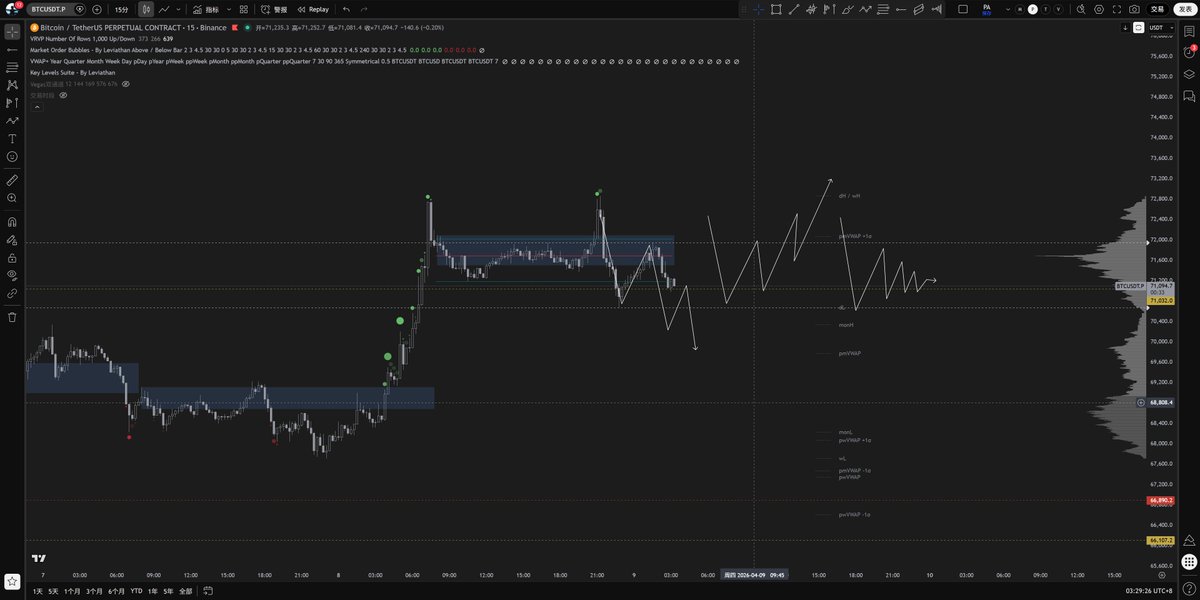Viewport: 1200px width, 600px height.
Task: Open the 15分 interval selector
Action: click(122, 9)
